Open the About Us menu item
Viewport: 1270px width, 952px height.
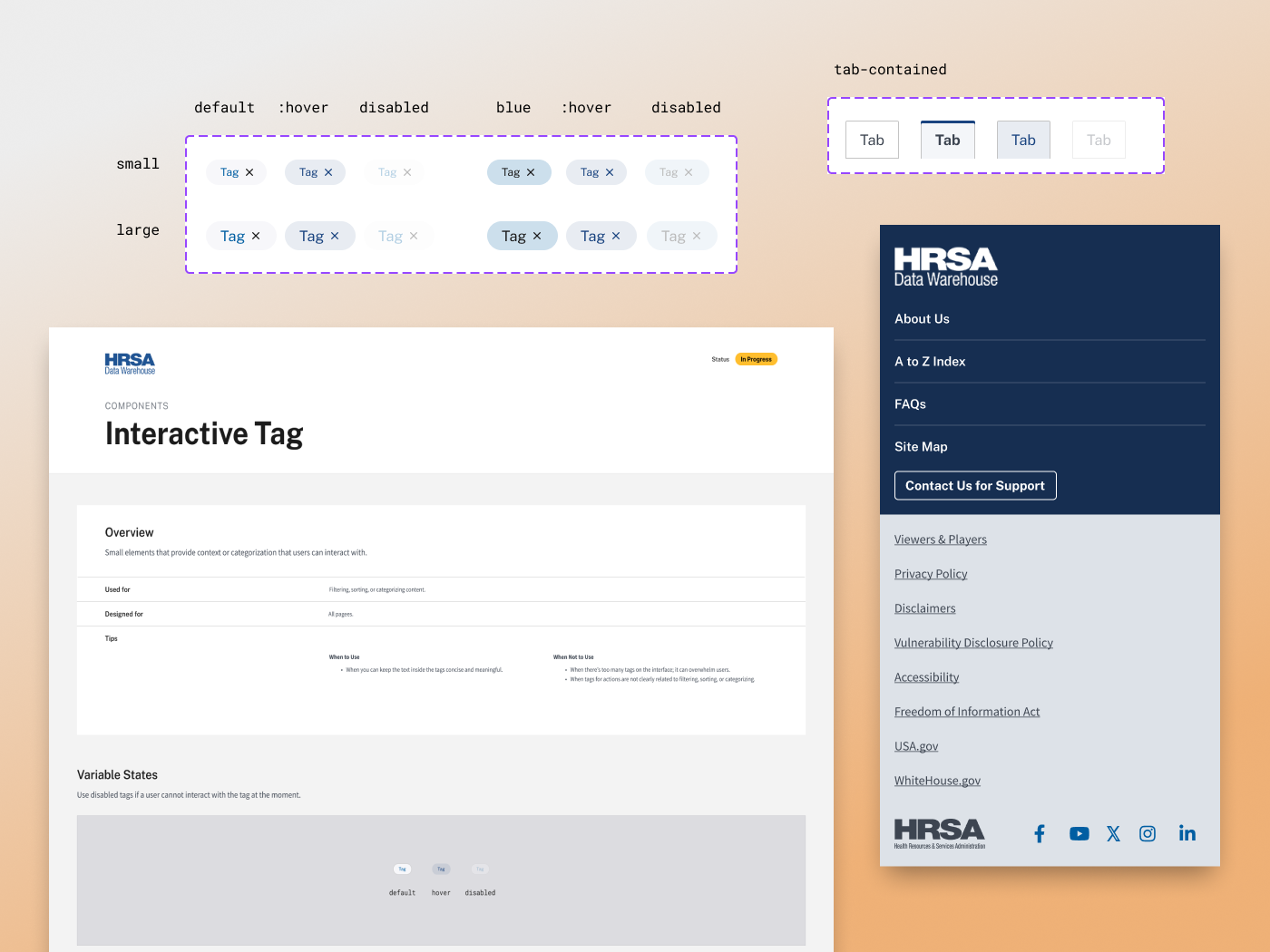[x=922, y=319]
